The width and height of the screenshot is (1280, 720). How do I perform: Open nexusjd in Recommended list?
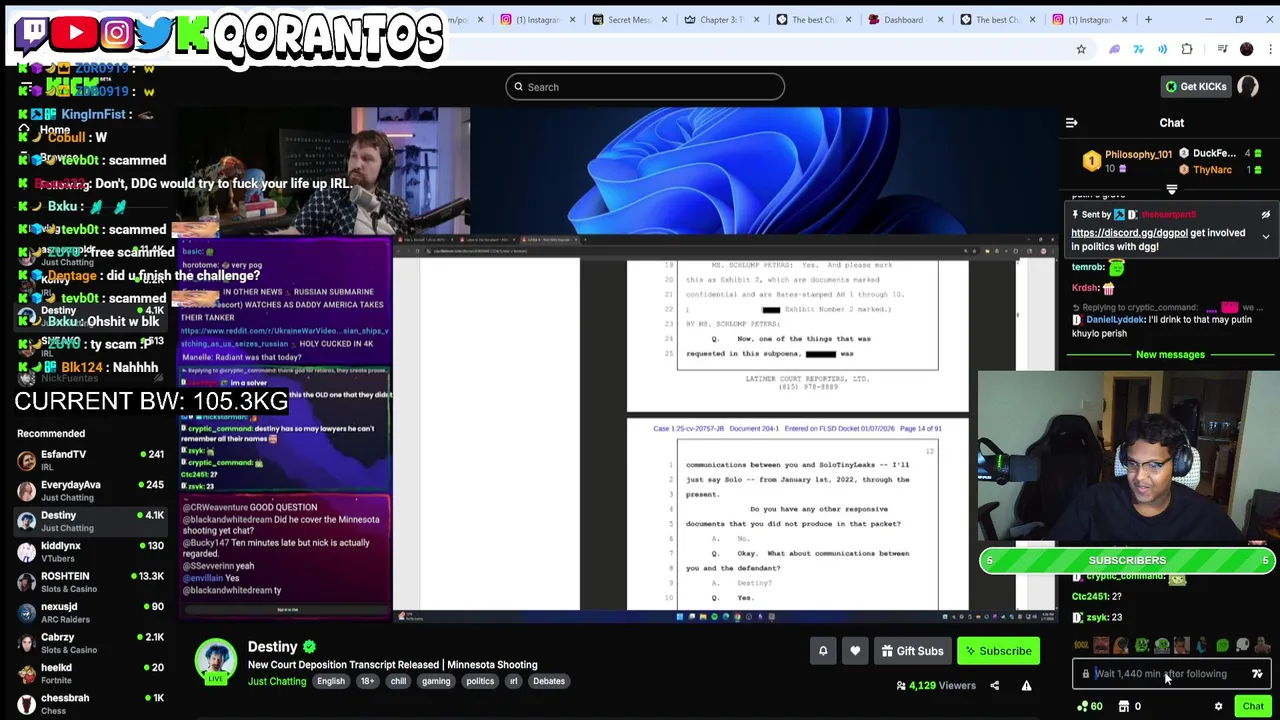point(90,613)
